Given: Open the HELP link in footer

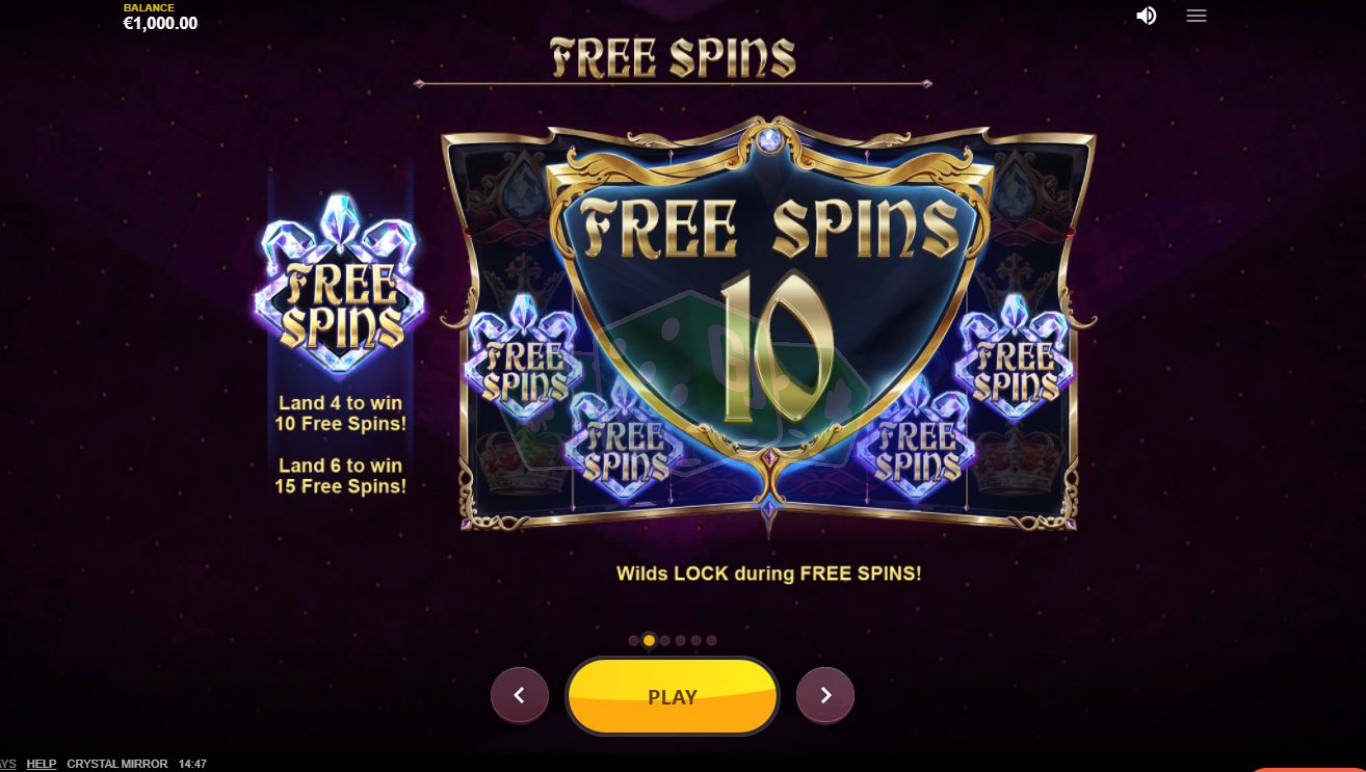Looking at the screenshot, I should click(x=41, y=764).
